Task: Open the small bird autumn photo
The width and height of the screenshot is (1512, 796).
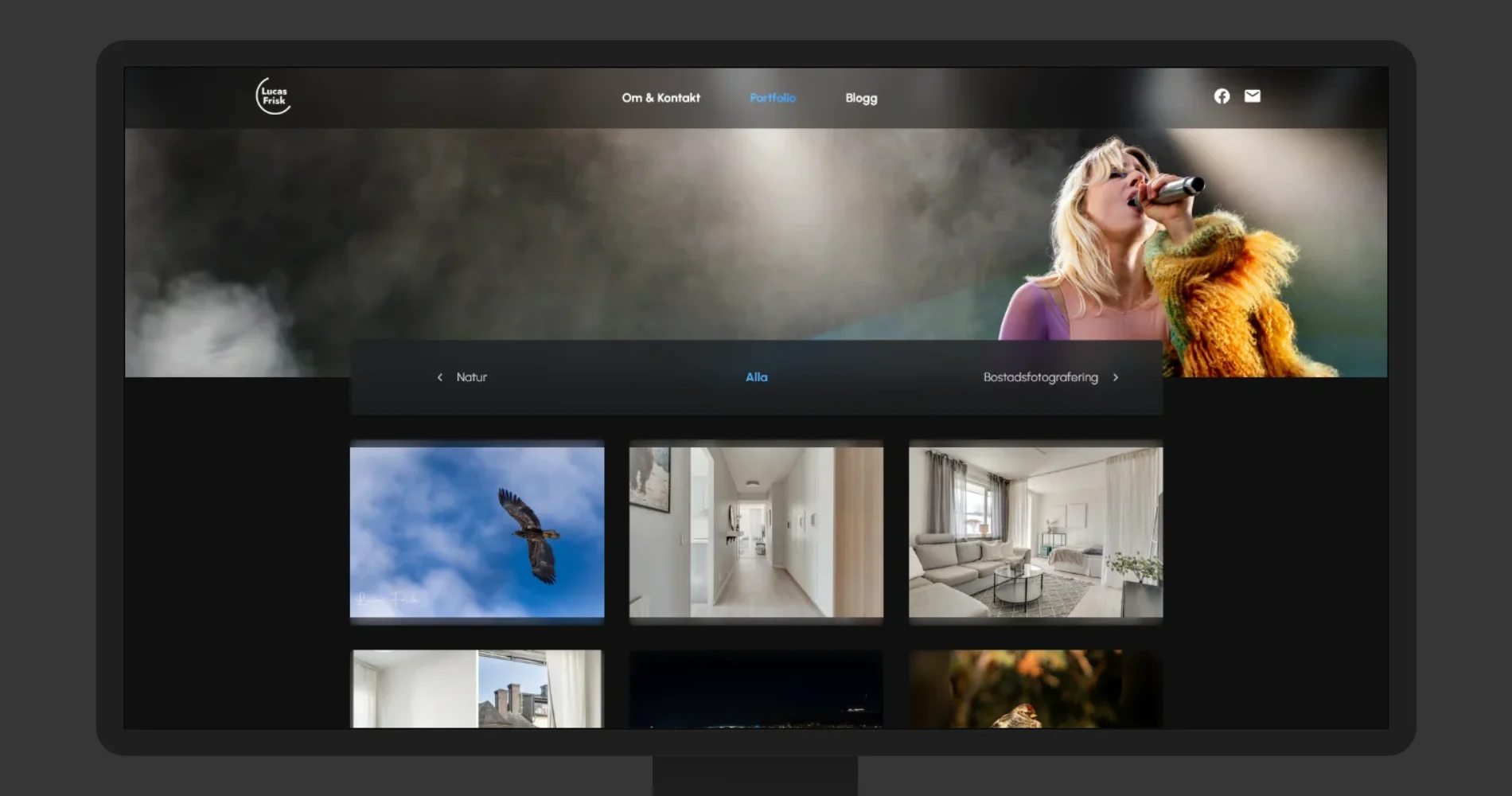Action: click(1035, 689)
